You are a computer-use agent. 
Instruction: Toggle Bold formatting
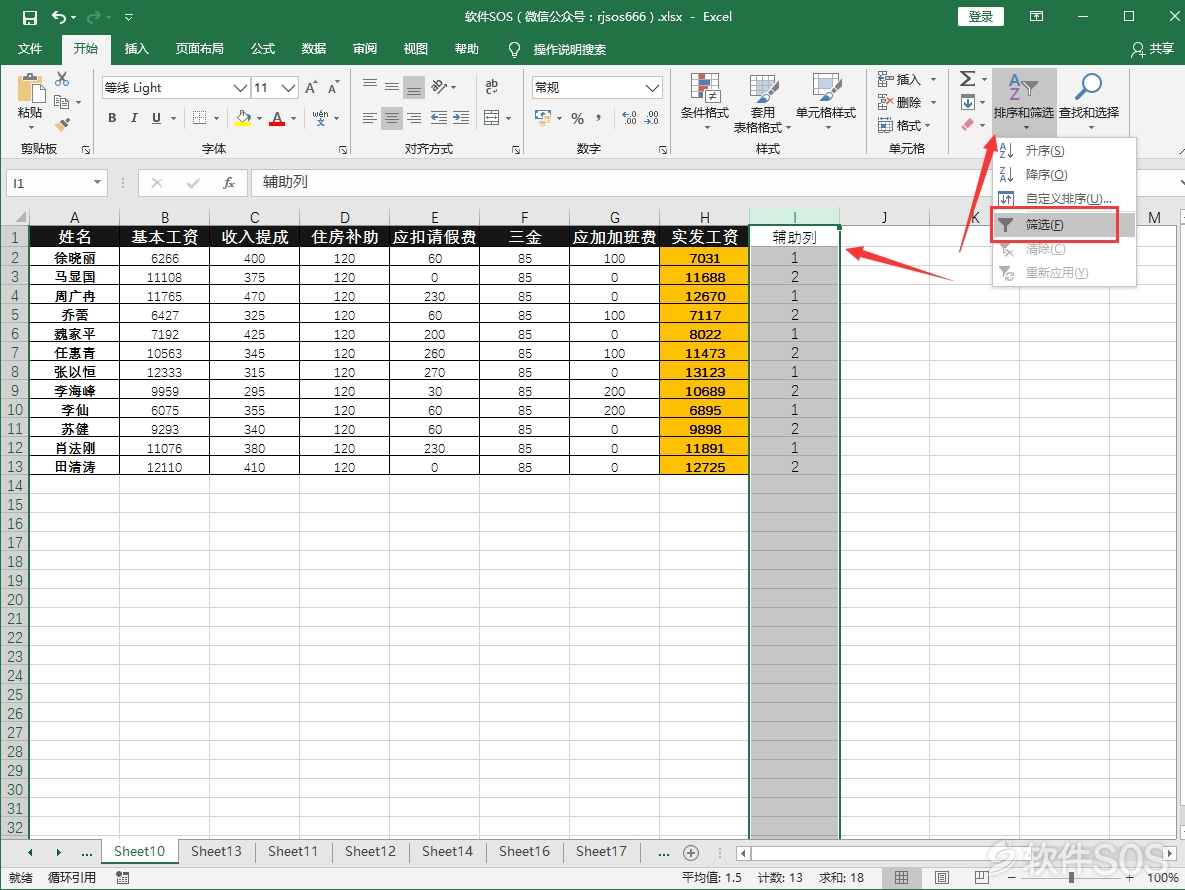[112, 118]
